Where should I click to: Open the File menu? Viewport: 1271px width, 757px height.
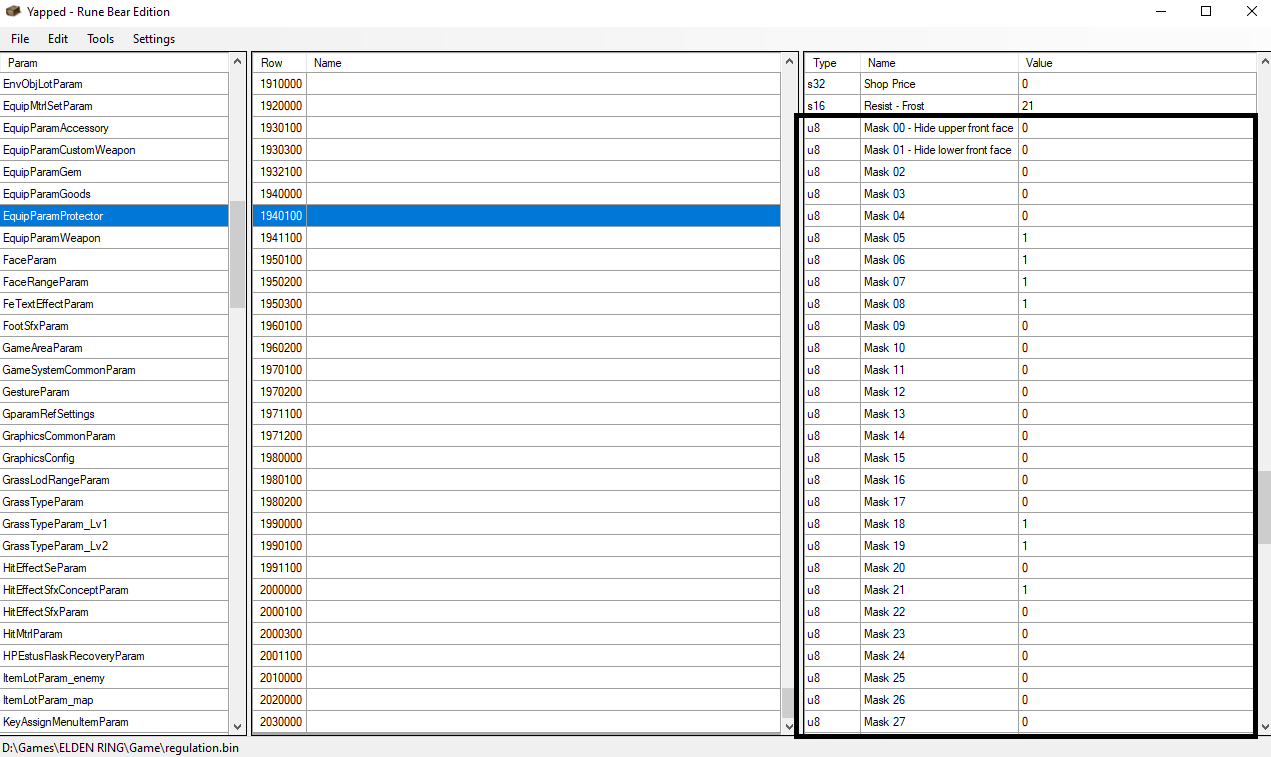tap(20, 39)
